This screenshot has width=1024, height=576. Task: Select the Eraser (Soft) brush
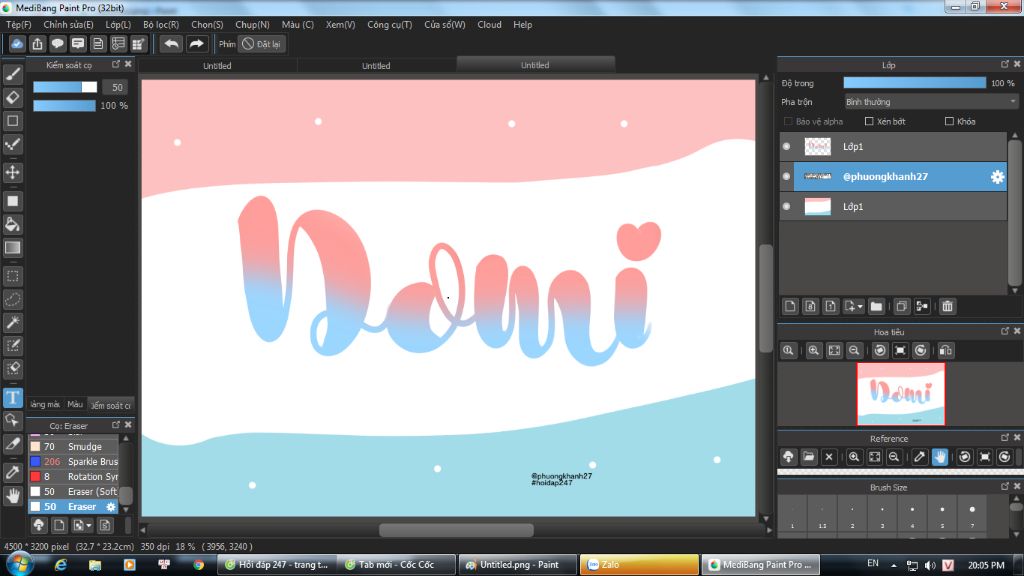(74, 492)
